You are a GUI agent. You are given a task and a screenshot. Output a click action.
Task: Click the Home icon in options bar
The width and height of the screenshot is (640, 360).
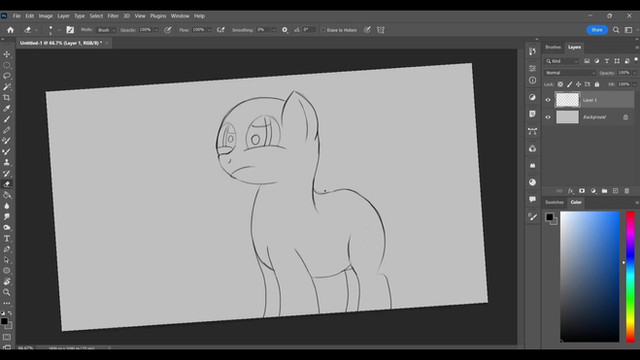pyautogui.click(x=11, y=30)
